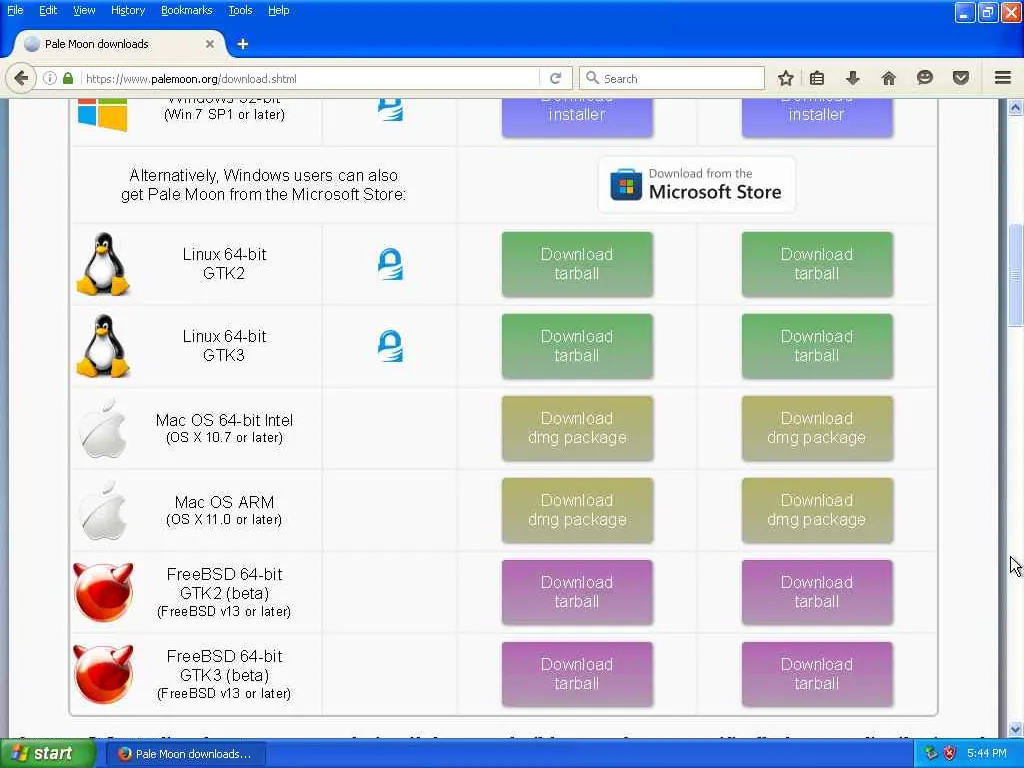The width and height of the screenshot is (1024, 768).
Task: Bookmark this page with the star icon
Action: pyautogui.click(x=786, y=78)
